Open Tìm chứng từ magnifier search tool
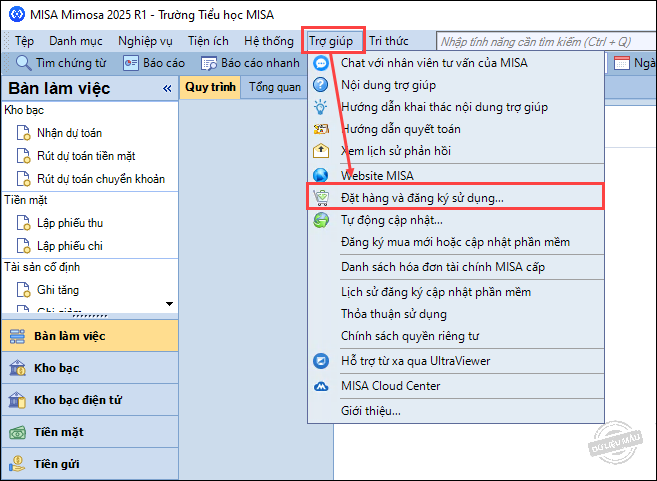Image resolution: width=657 pixels, height=481 pixels. 23,63
